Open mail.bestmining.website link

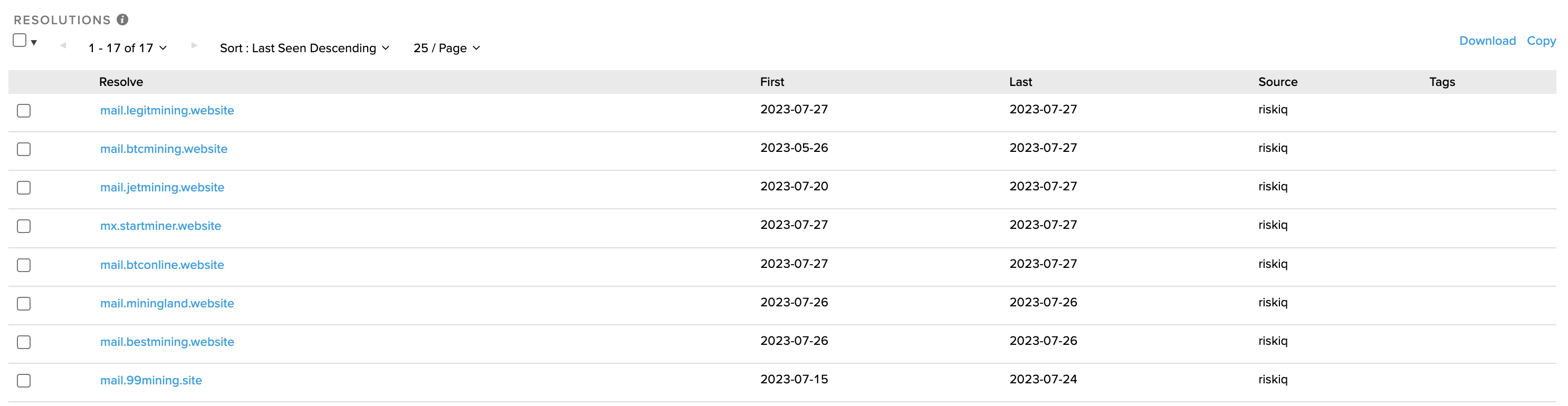167,342
